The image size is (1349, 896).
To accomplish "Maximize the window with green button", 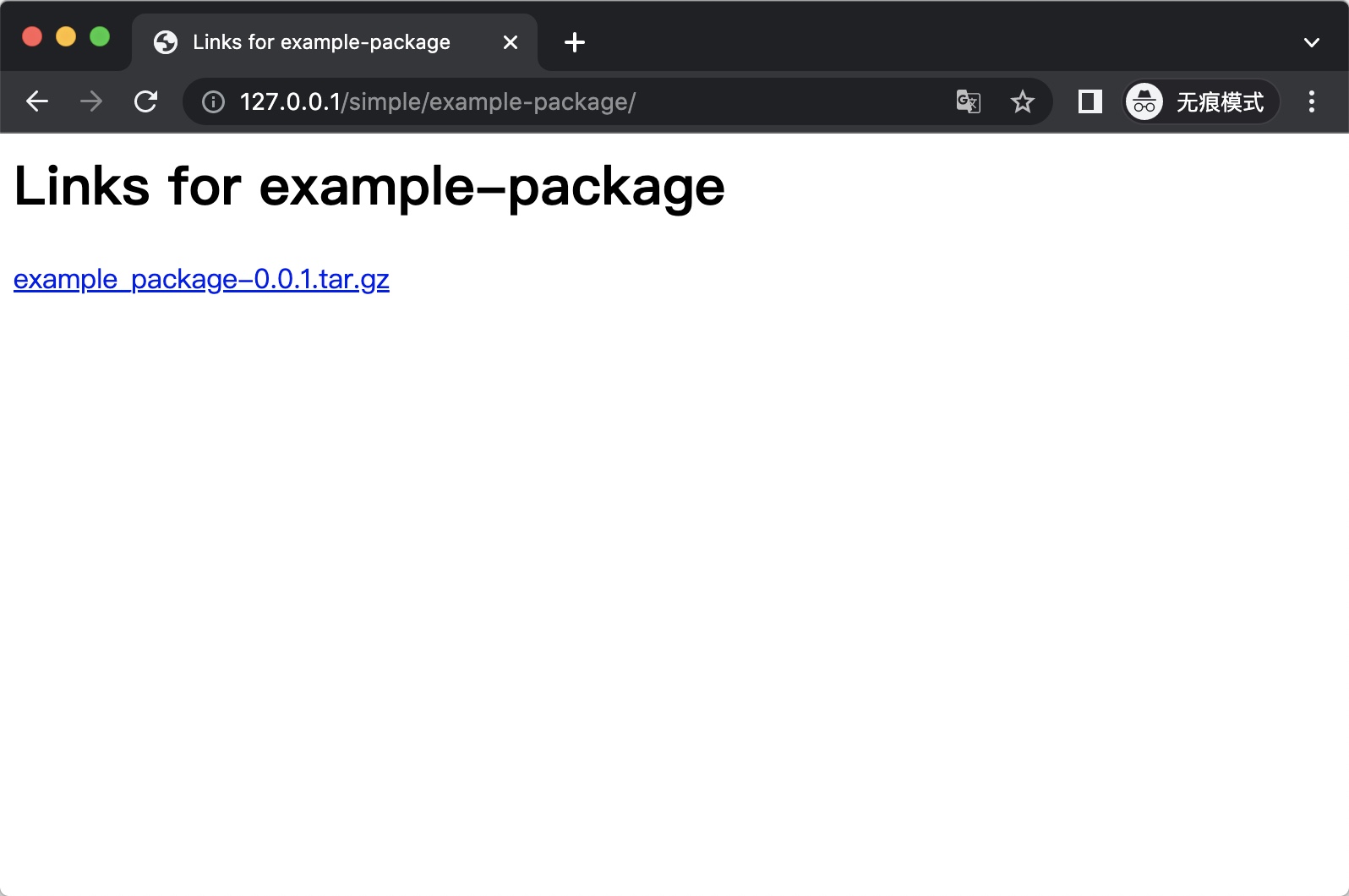I will [100, 36].
